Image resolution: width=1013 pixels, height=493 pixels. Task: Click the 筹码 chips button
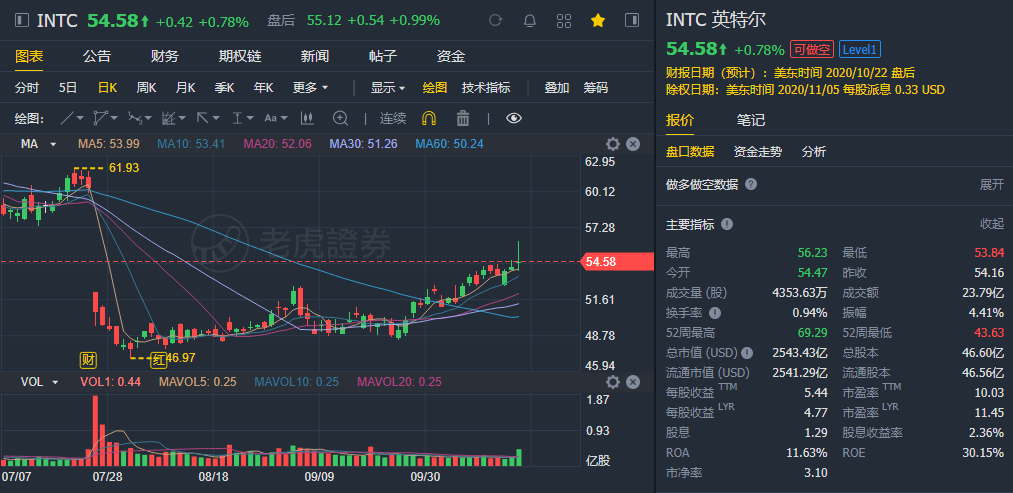[596, 87]
